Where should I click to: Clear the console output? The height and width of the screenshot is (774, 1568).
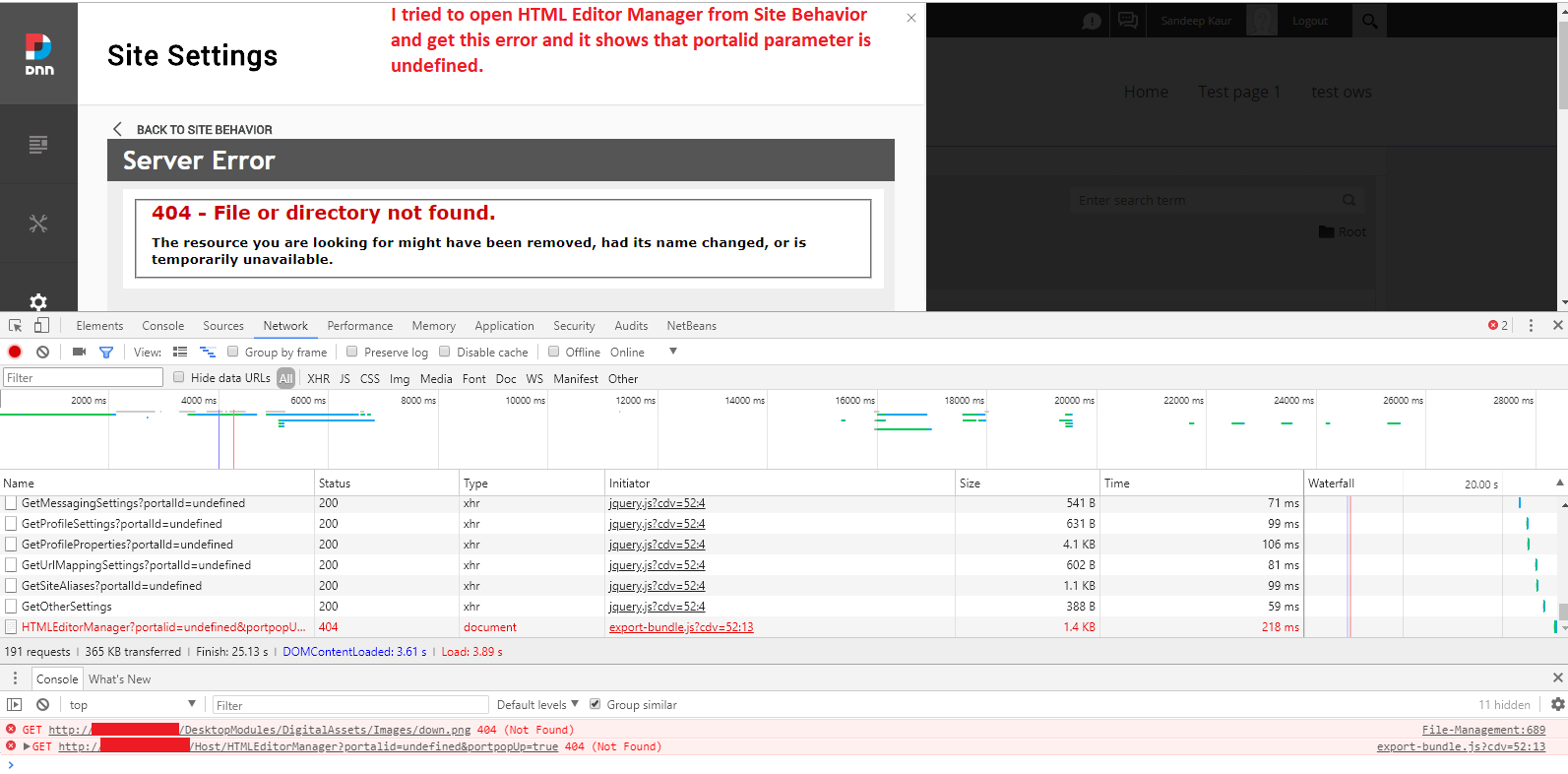click(x=42, y=704)
